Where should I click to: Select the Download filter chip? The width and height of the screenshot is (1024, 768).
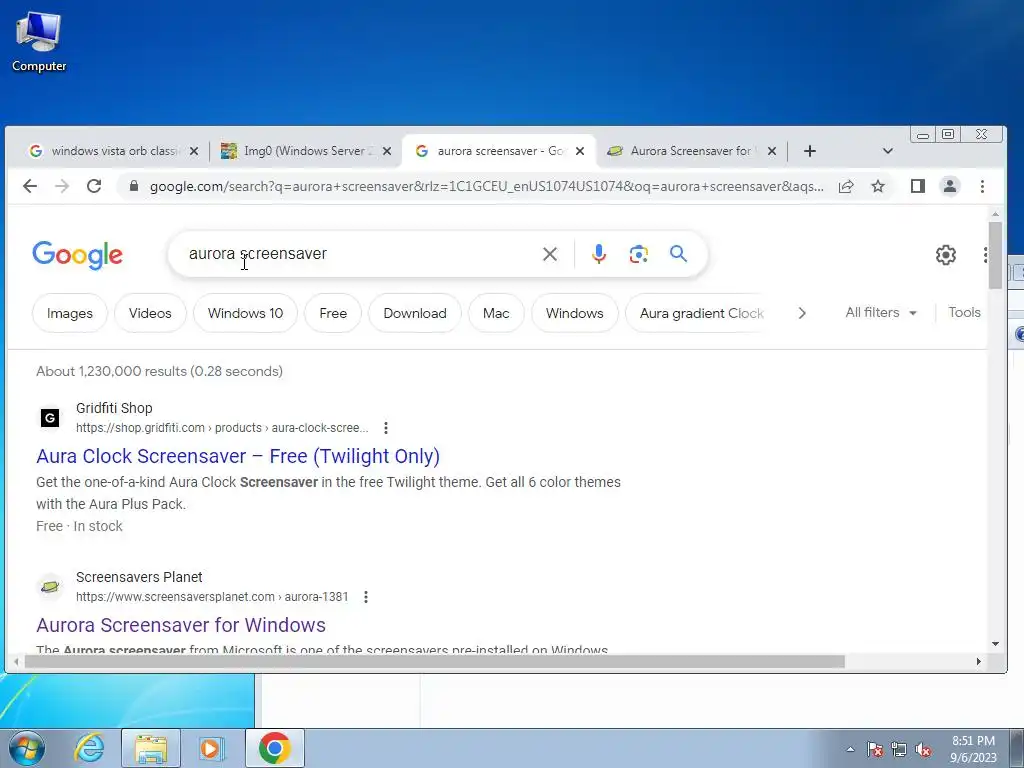point(415,313)
